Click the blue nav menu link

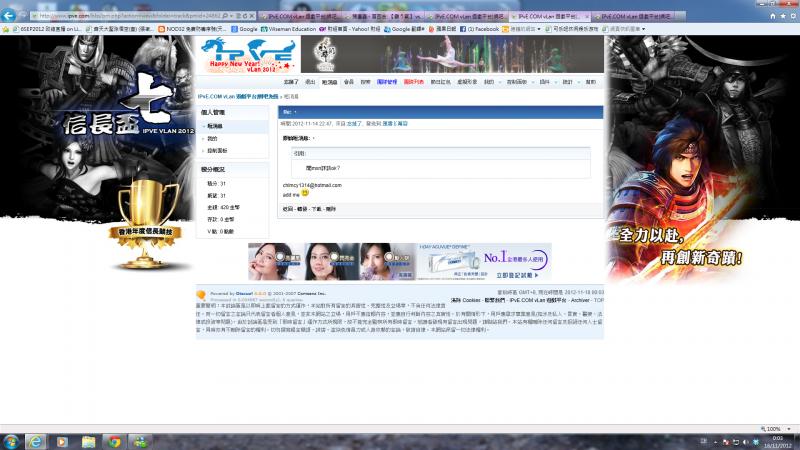387,82
